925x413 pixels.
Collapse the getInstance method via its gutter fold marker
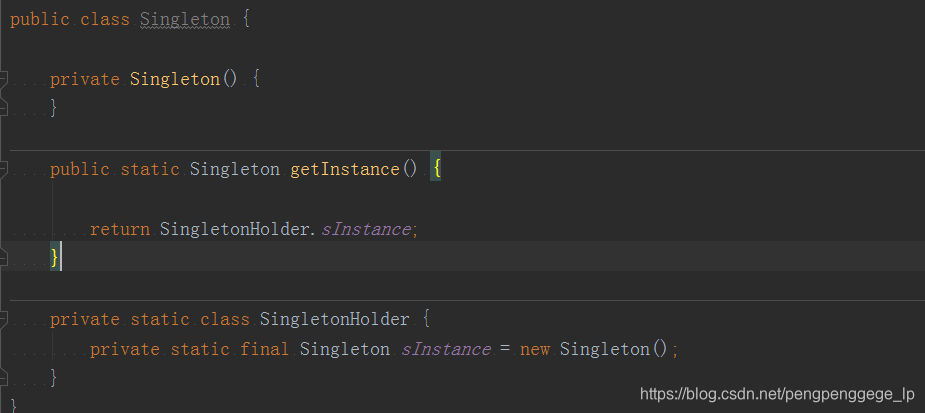point(3,169)
